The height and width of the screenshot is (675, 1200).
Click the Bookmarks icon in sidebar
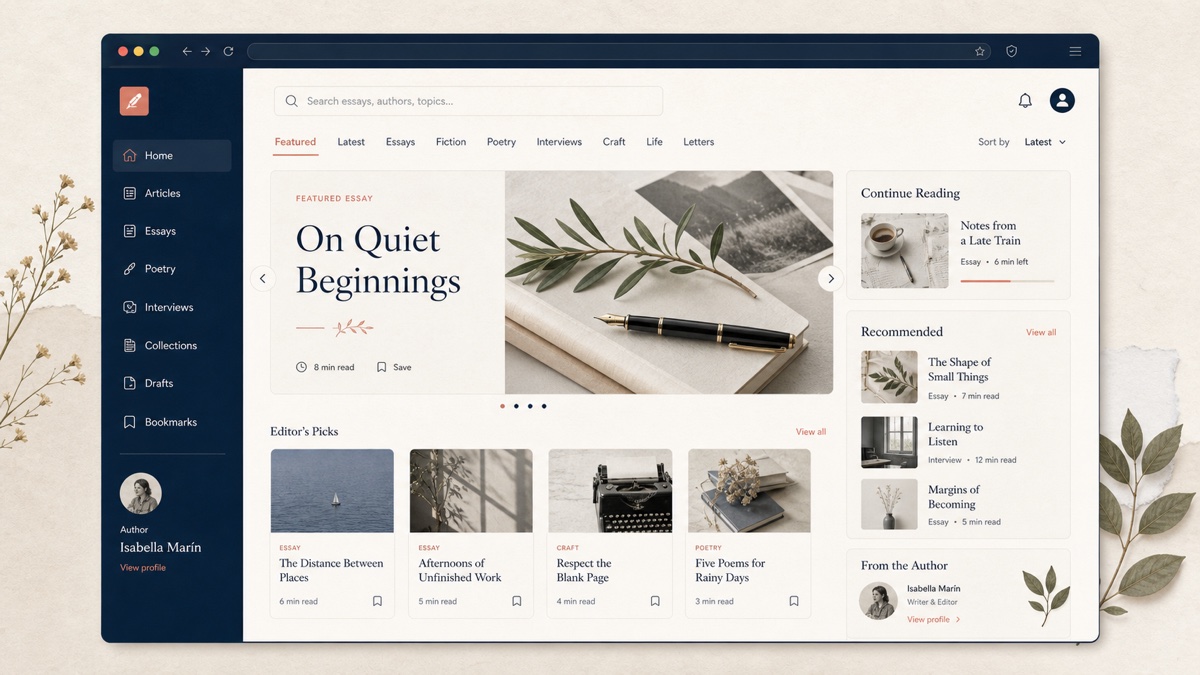(129, 422)
